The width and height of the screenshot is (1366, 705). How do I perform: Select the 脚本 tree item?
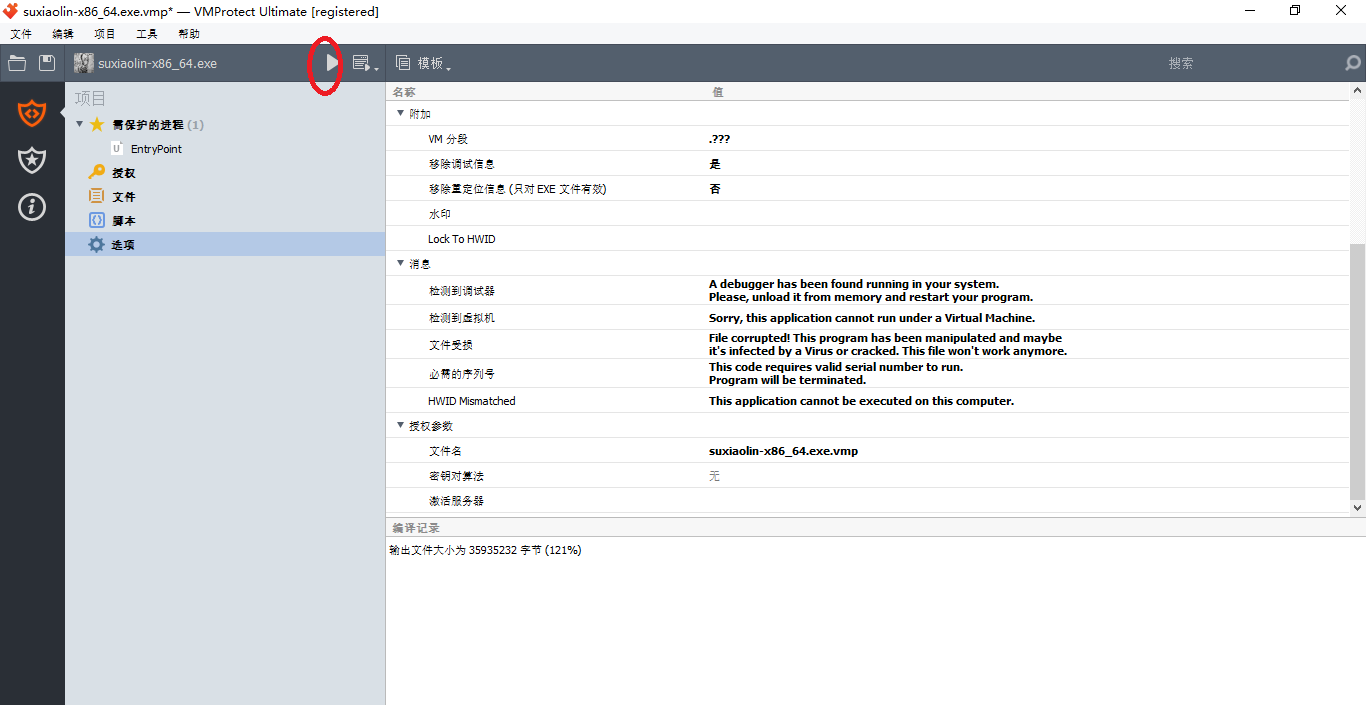pos(124,221)
